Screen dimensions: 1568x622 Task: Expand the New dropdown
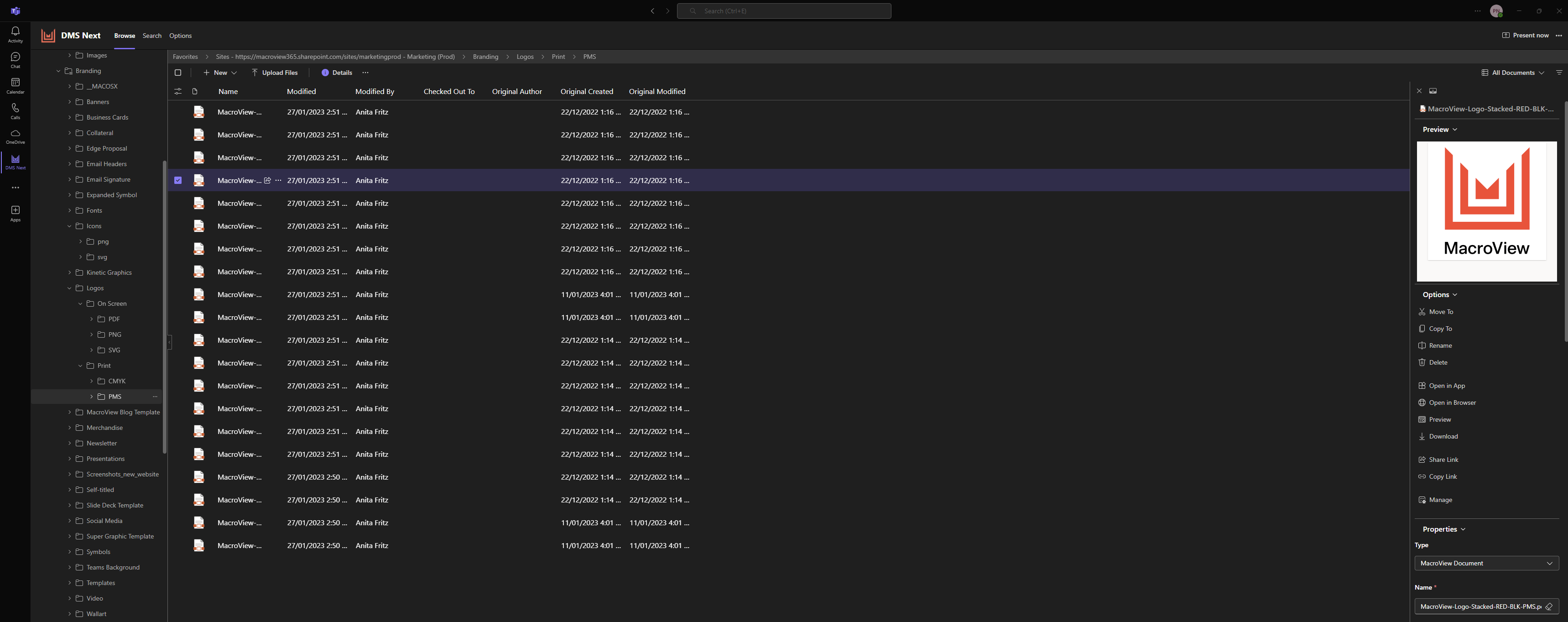[x=234, y=73]
